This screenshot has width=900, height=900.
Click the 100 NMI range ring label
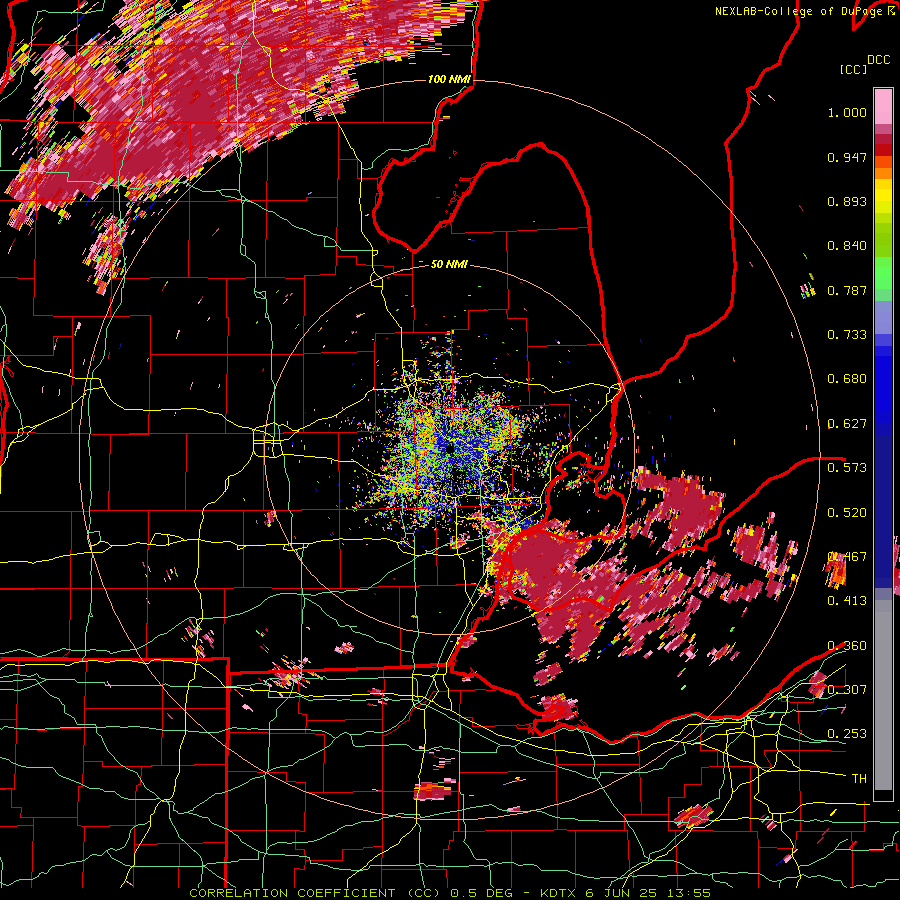(448, 79)
